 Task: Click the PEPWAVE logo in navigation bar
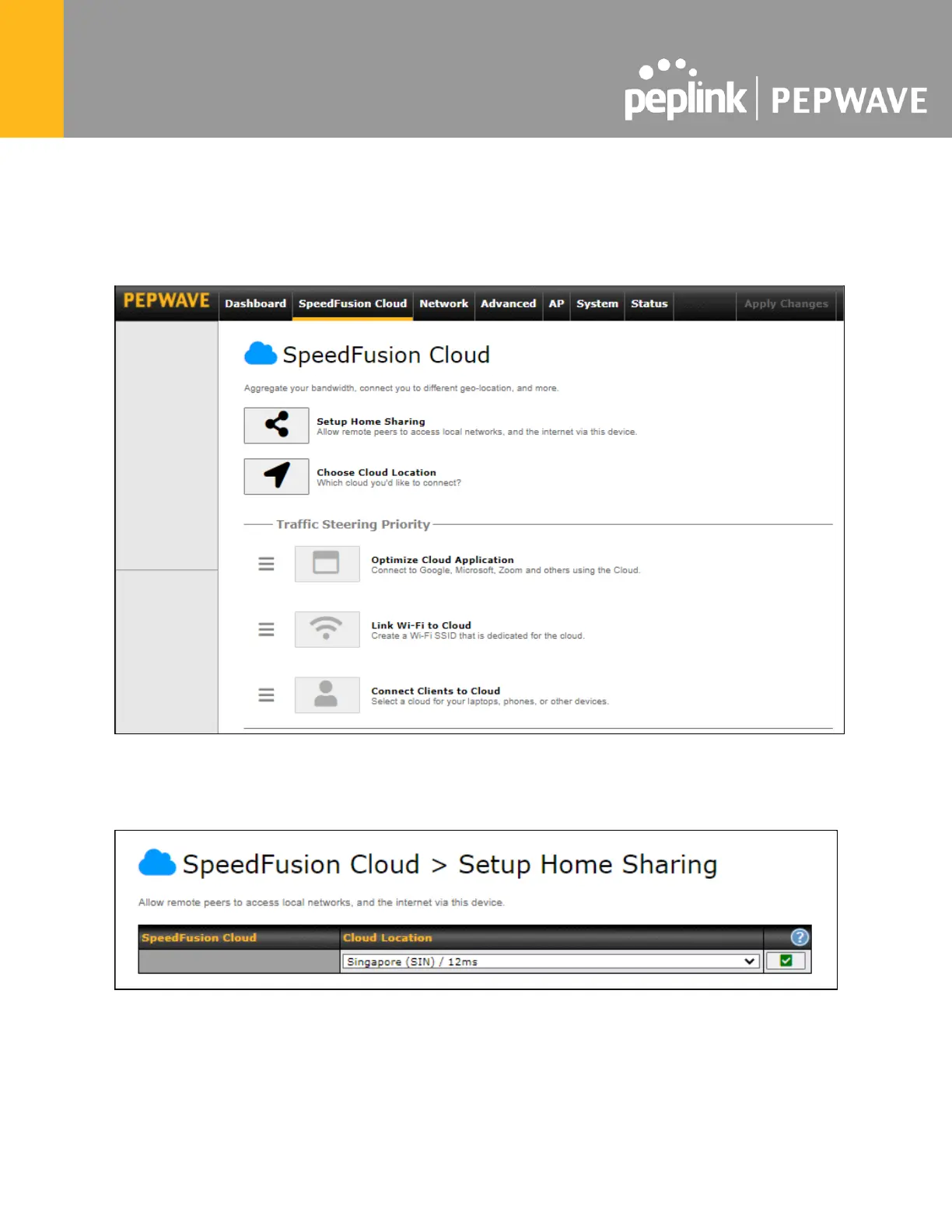(166, 301)
